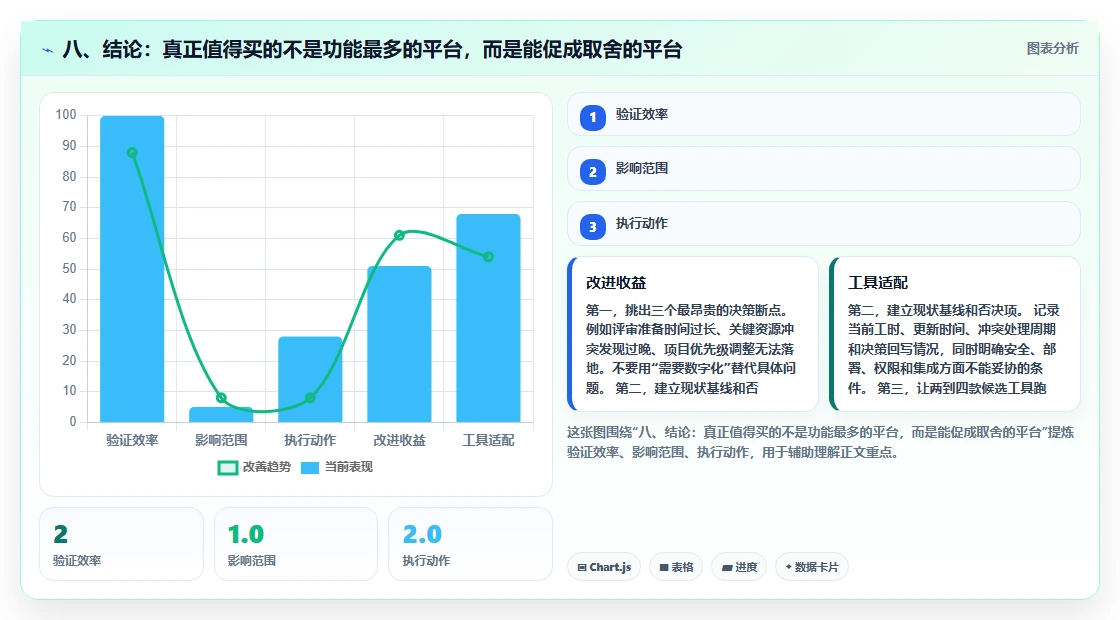Click the trend line point above 验证效率
Screen dimensions: 1120x620
point(132,153)
